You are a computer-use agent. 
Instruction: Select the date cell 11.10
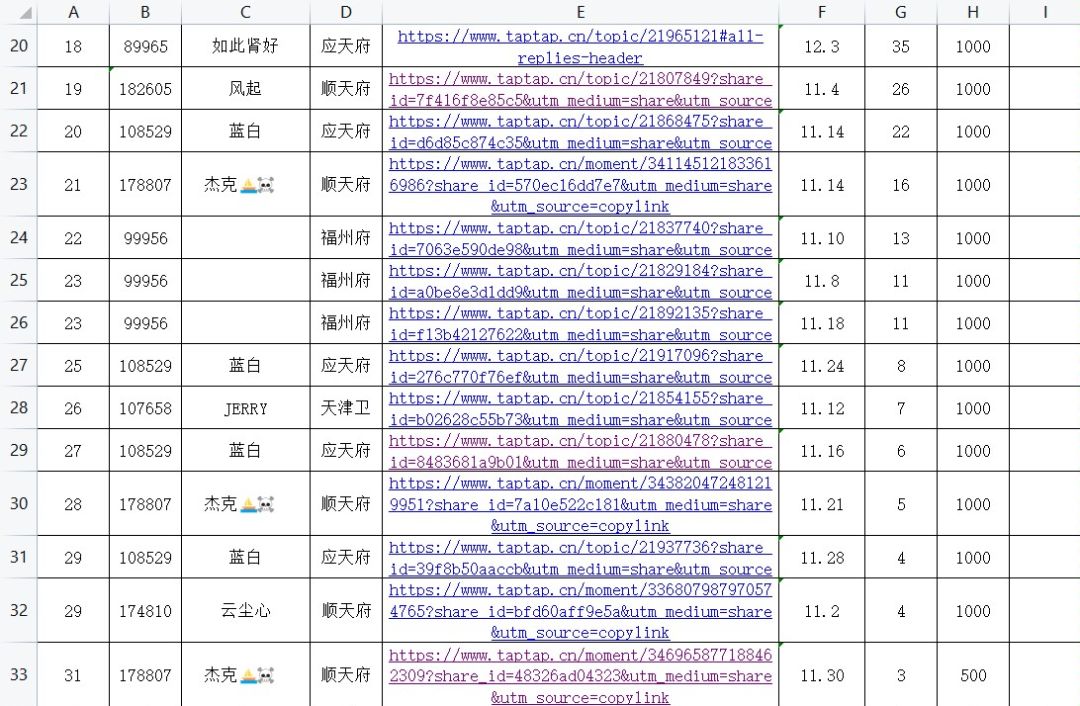822,238
